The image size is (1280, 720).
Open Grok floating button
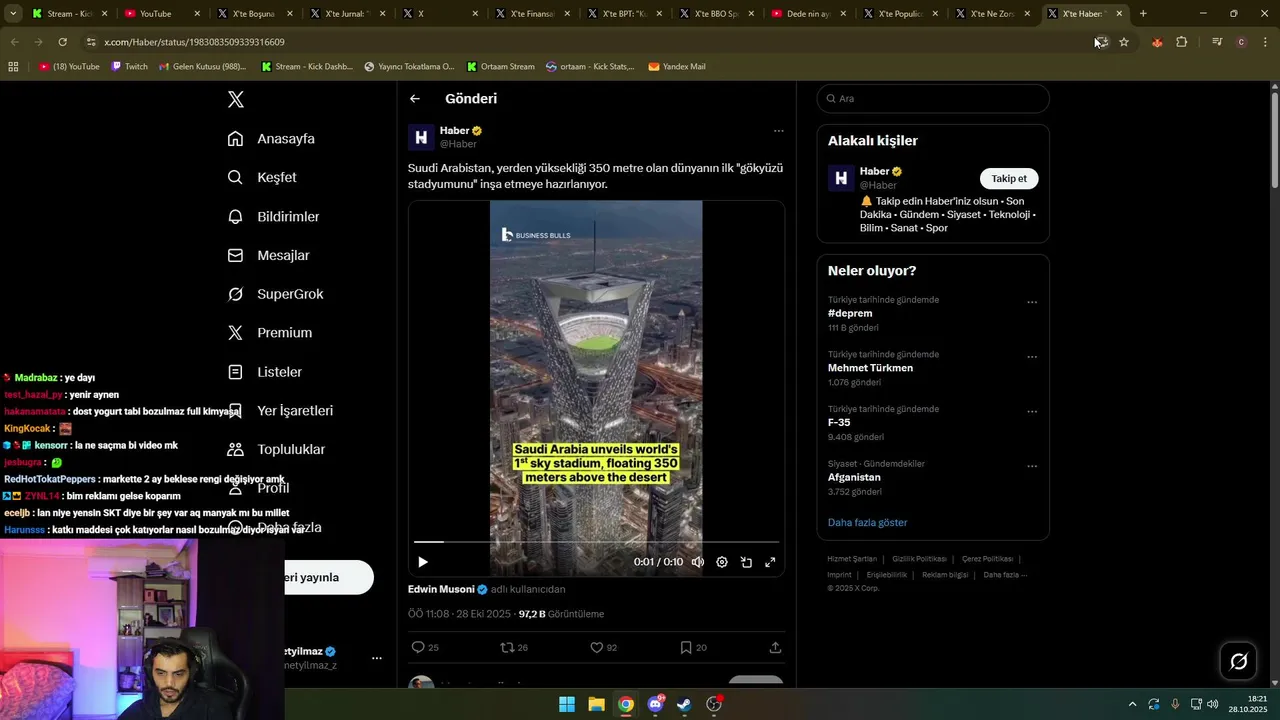click(1238, 661)
